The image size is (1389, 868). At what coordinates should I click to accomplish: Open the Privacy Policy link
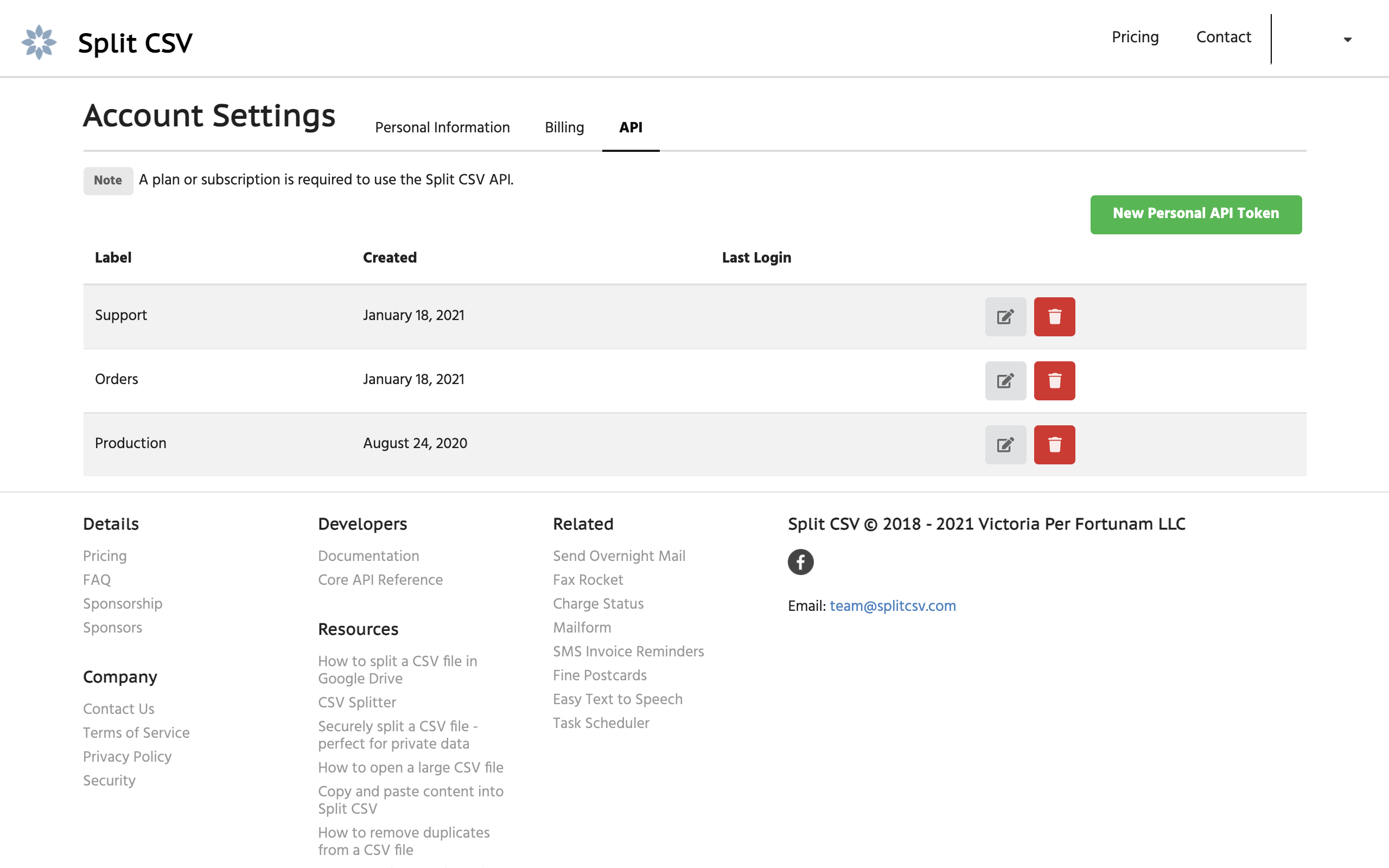(127, 757)
